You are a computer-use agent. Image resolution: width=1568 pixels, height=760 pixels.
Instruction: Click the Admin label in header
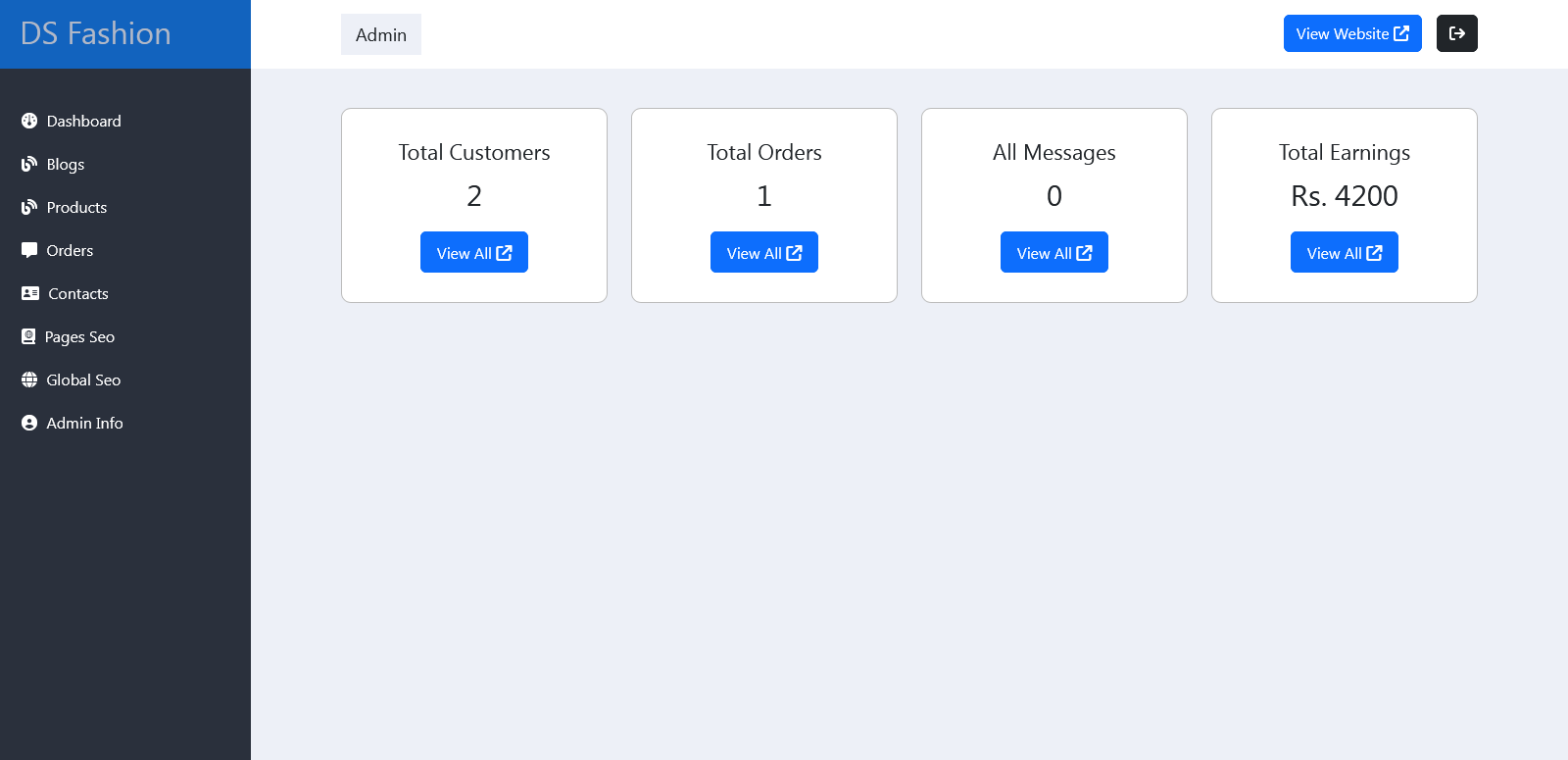click(x=381, y=34)
